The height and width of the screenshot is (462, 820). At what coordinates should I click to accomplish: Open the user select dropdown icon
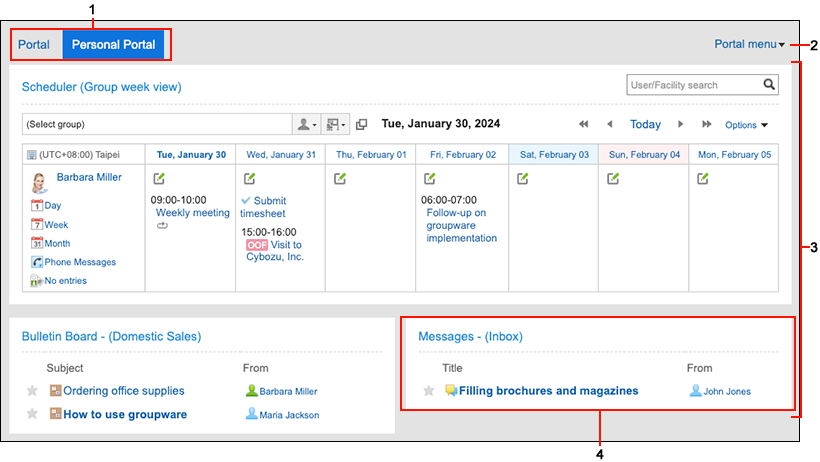(x=306, y=125)
